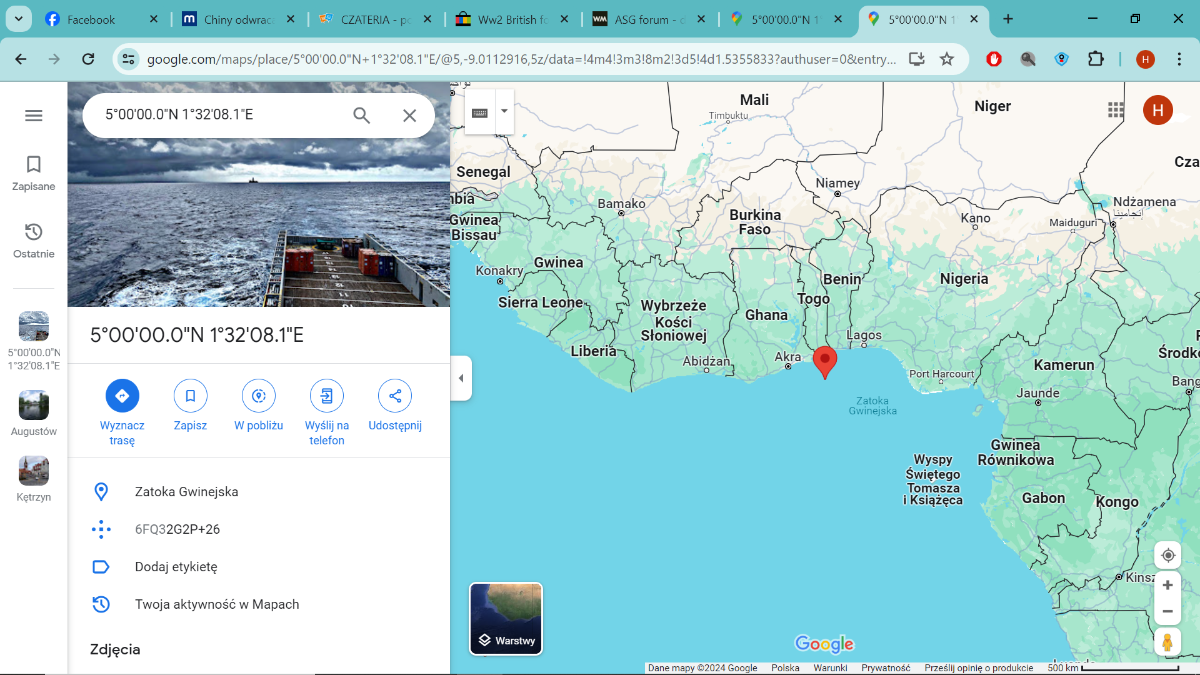The height and width of the screenshot is (675, 1200).
Task: Switch to the ASG forum tab
Action: [x=640, y=19]
